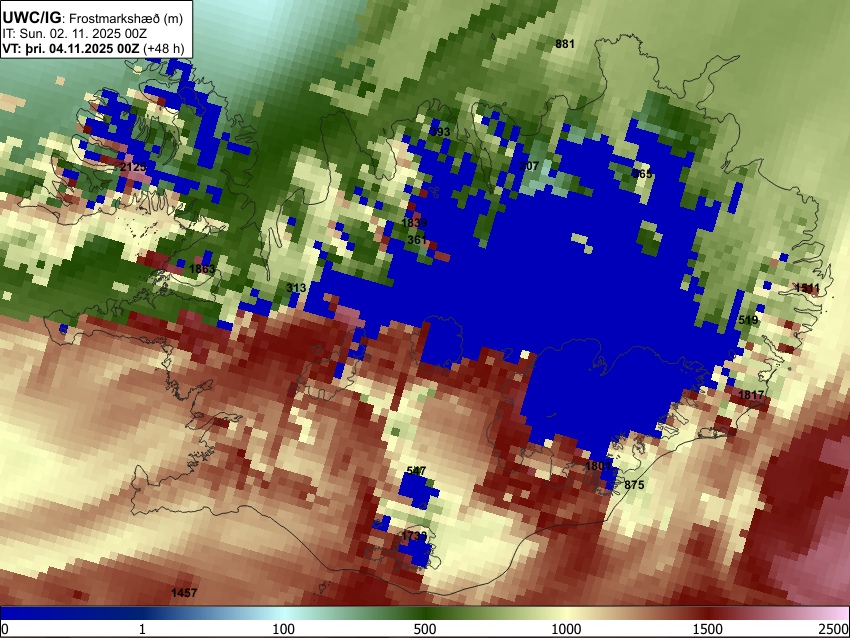Click the map value 875

point(634,485)
